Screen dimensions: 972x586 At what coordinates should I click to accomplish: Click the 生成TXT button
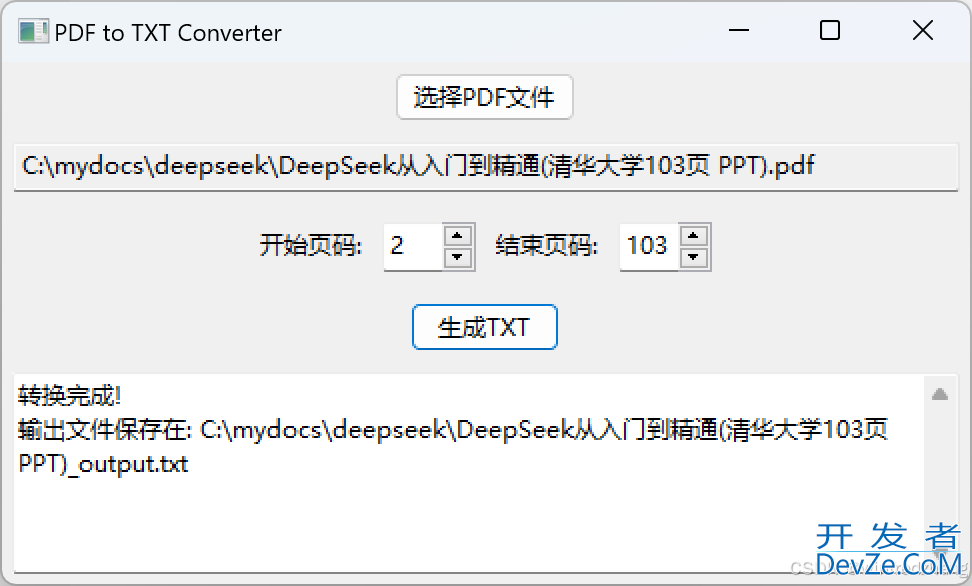[x=484, y=327]
